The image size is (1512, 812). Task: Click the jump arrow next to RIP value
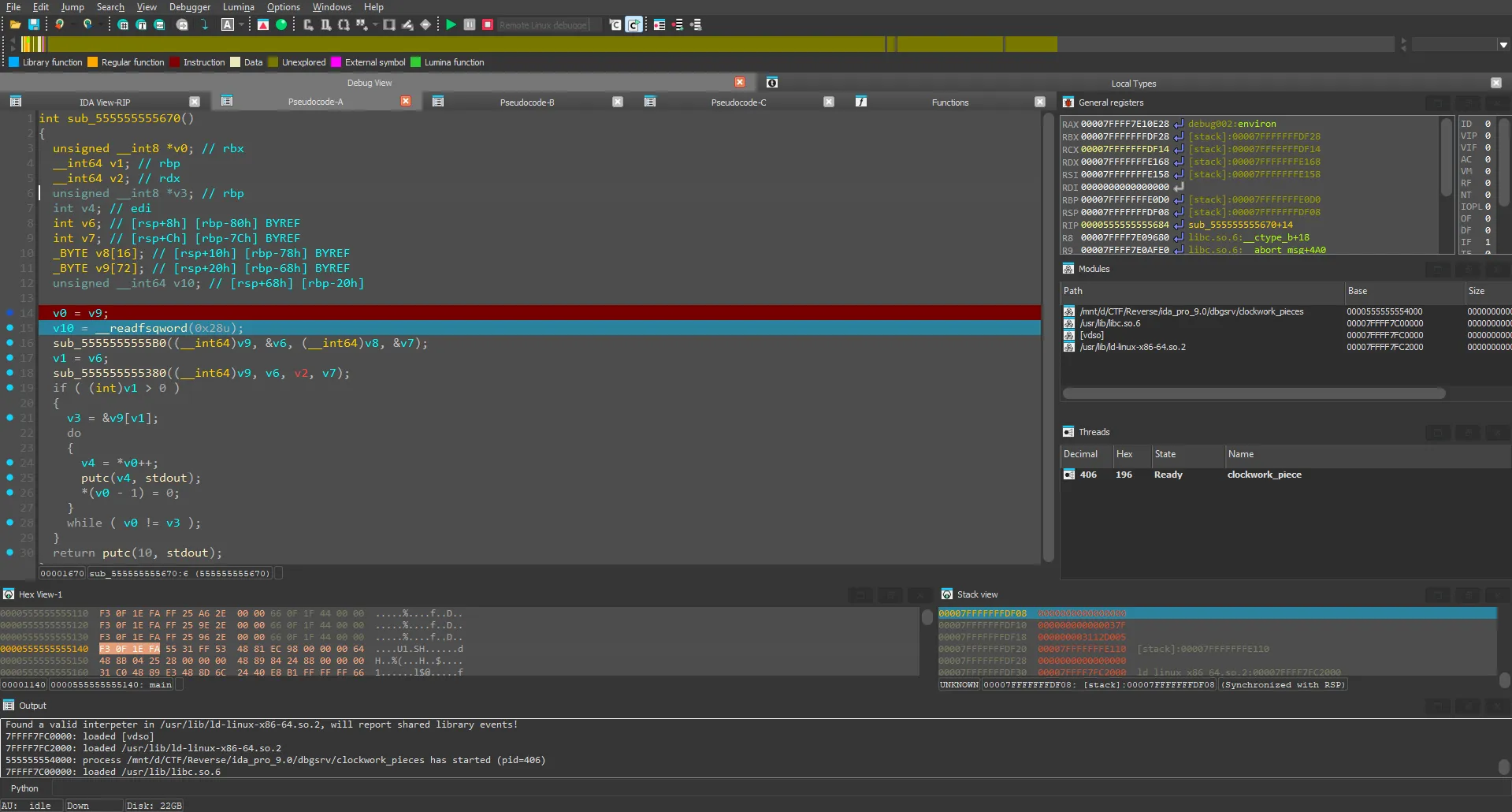pos(1179,225)
